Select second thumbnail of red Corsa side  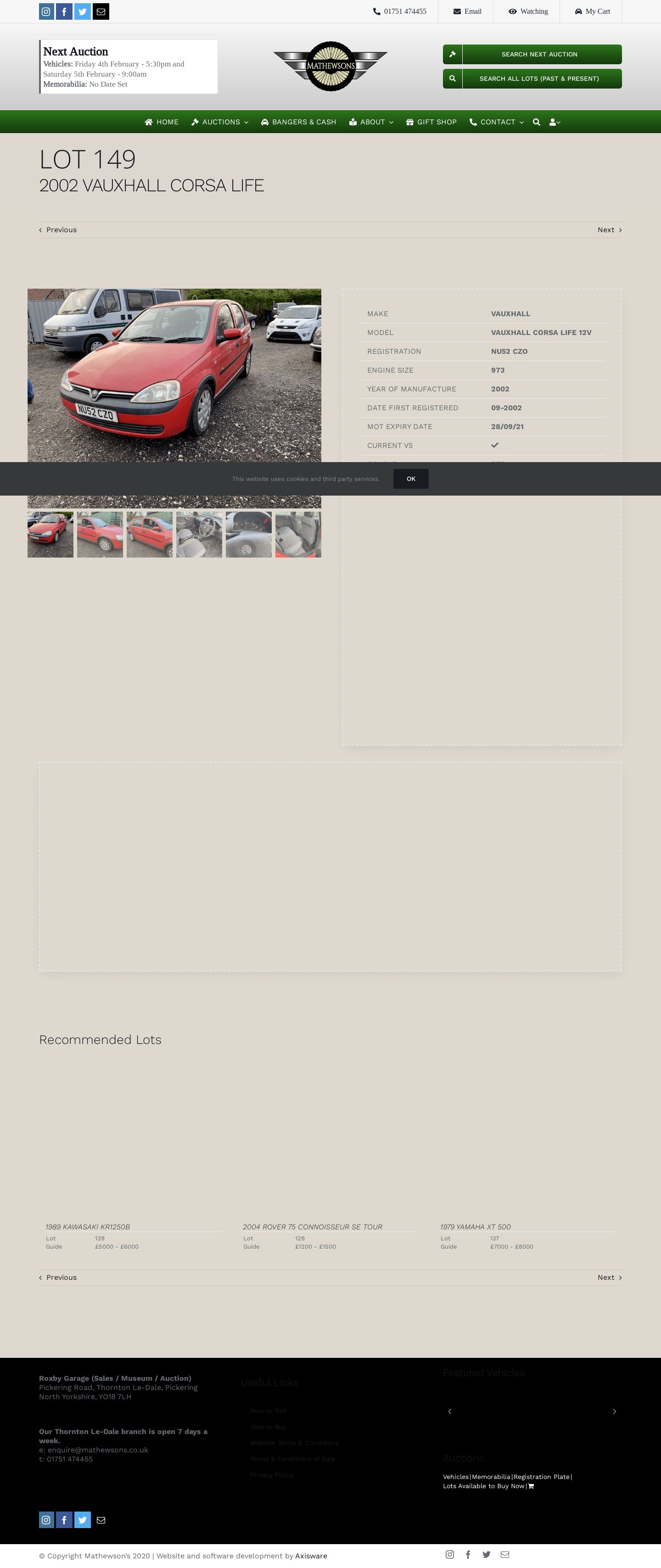tap(100, 535)
